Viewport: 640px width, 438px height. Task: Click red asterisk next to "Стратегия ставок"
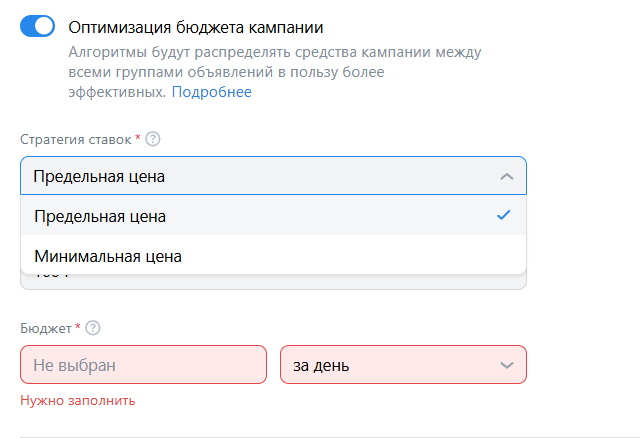click(138, 138)
